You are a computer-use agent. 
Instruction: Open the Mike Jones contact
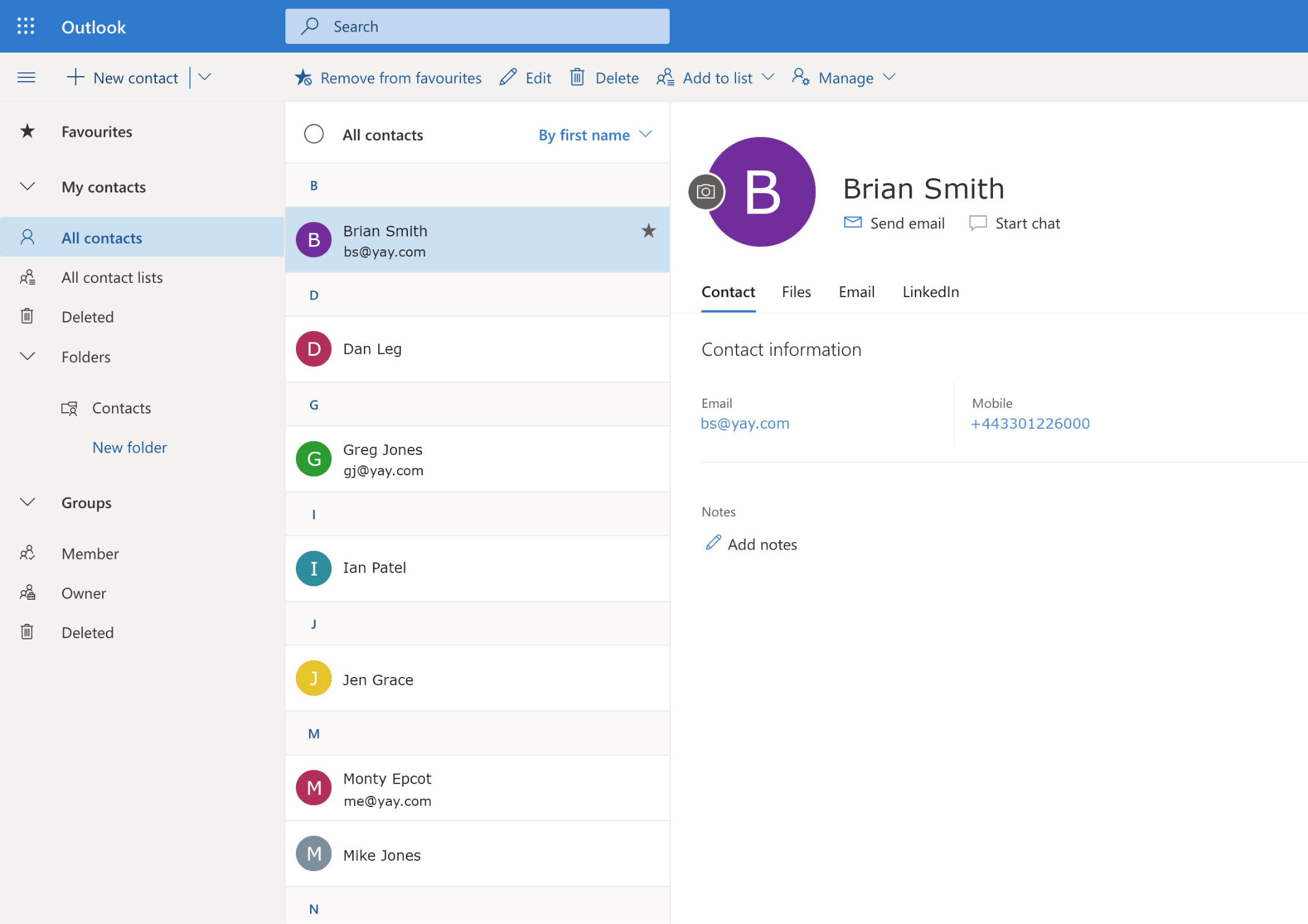tap(477, 853)
